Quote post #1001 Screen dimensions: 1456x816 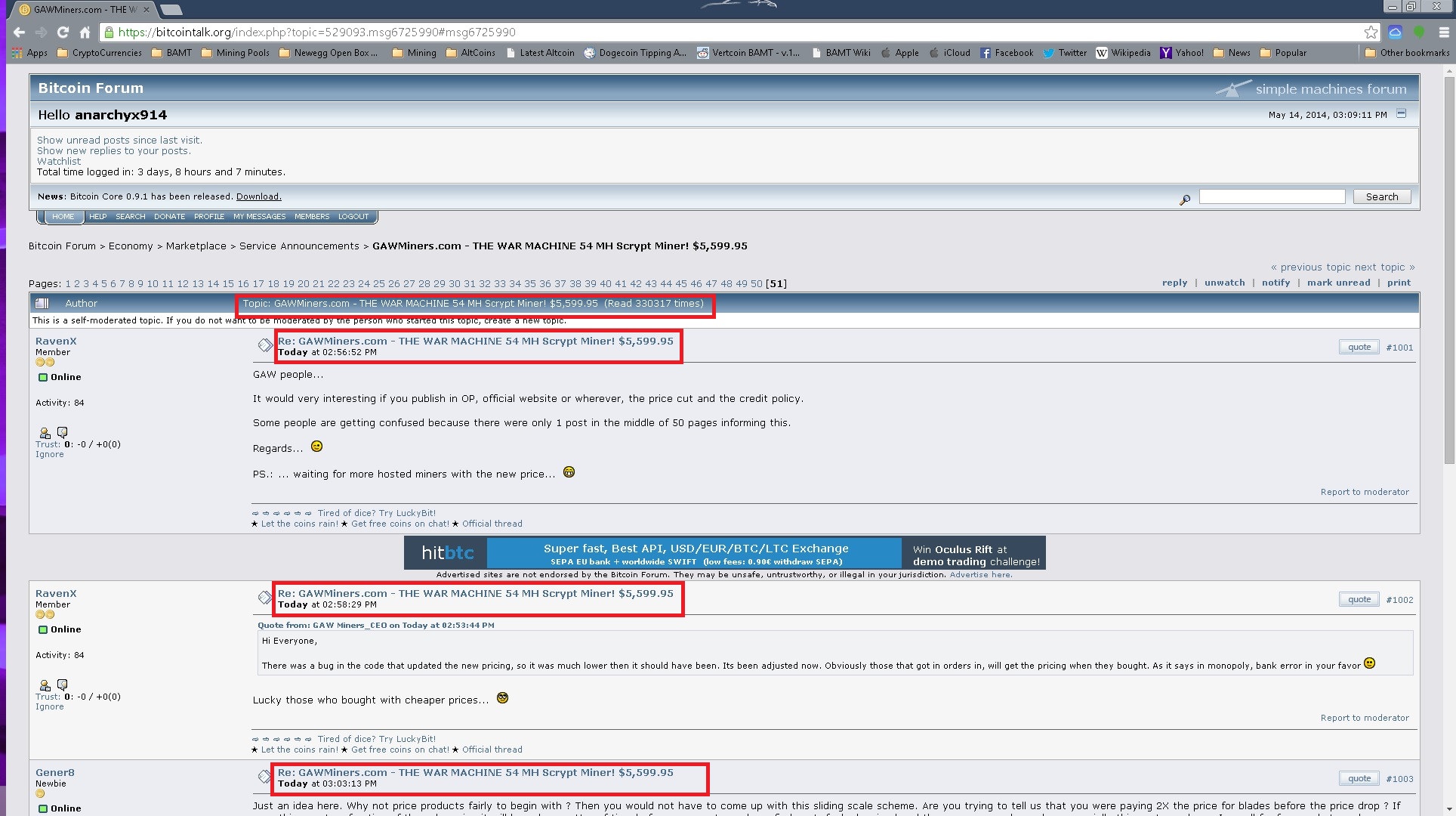pyautogui.click(x=1359, y=348)
